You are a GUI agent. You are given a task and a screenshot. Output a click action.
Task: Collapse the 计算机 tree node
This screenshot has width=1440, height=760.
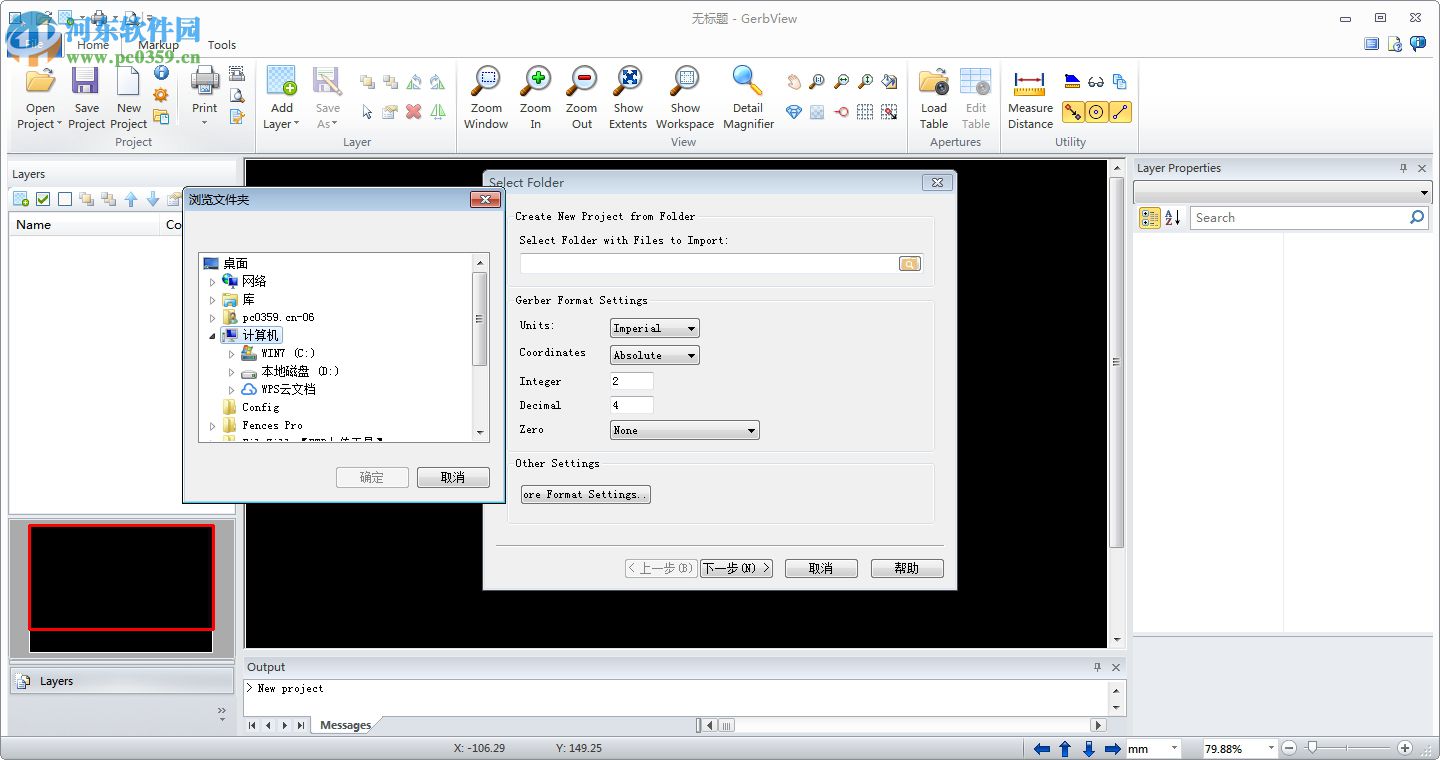click(212, 336)
